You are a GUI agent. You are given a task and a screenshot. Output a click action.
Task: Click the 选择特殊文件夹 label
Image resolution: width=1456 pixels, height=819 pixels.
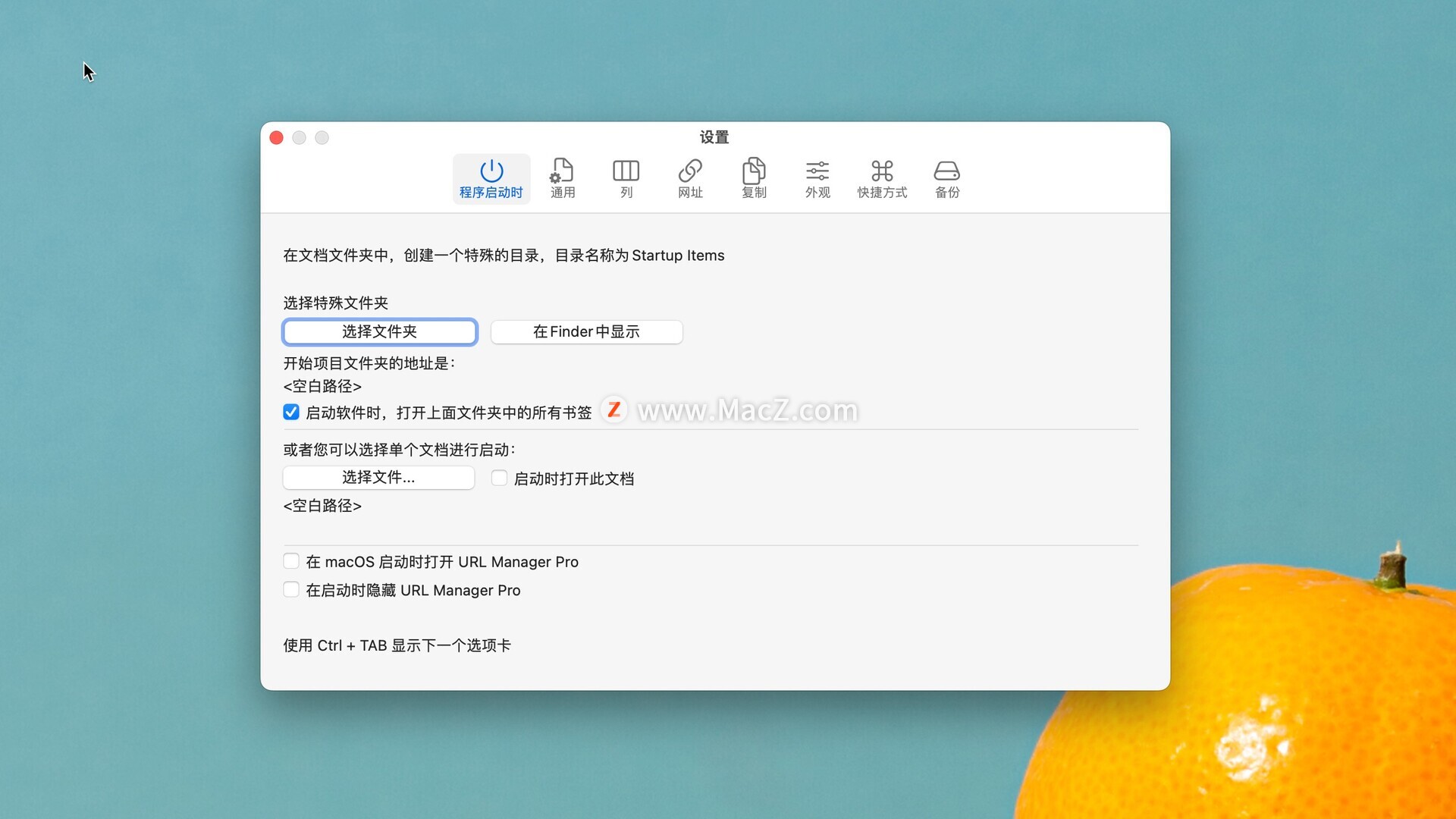click(336, 303)
